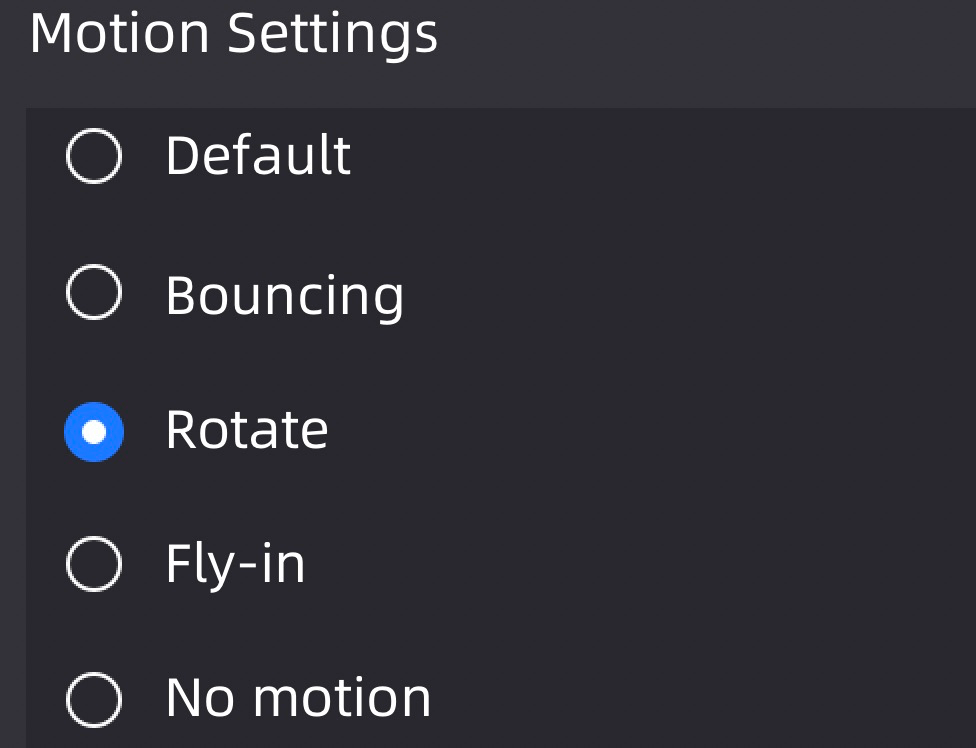Pick the No motion radio button
The height and width of the screenshot is (748, 976).
pos(94,699)
